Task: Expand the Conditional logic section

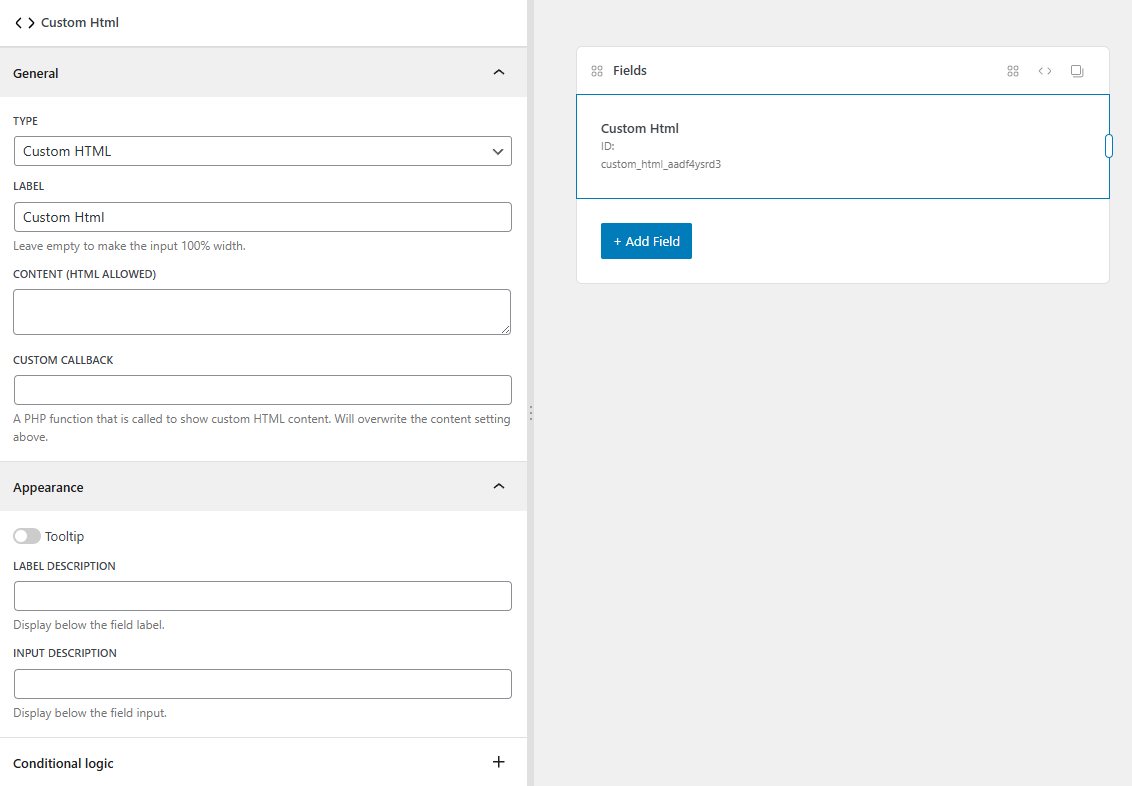Action: [498, 762]
